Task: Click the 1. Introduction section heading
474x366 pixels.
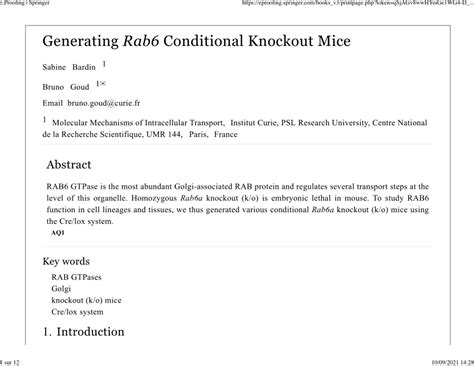Action: pyautogui.click(x=83, y=332)
